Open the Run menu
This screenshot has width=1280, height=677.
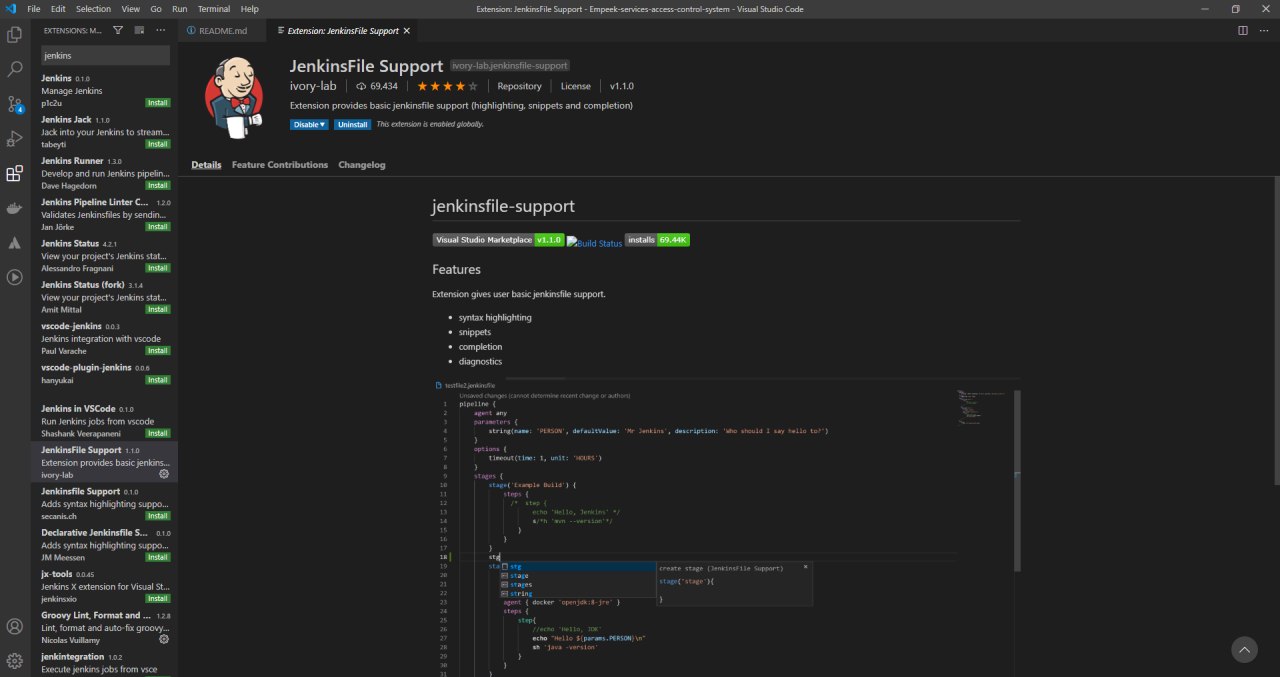click(180, 9)
